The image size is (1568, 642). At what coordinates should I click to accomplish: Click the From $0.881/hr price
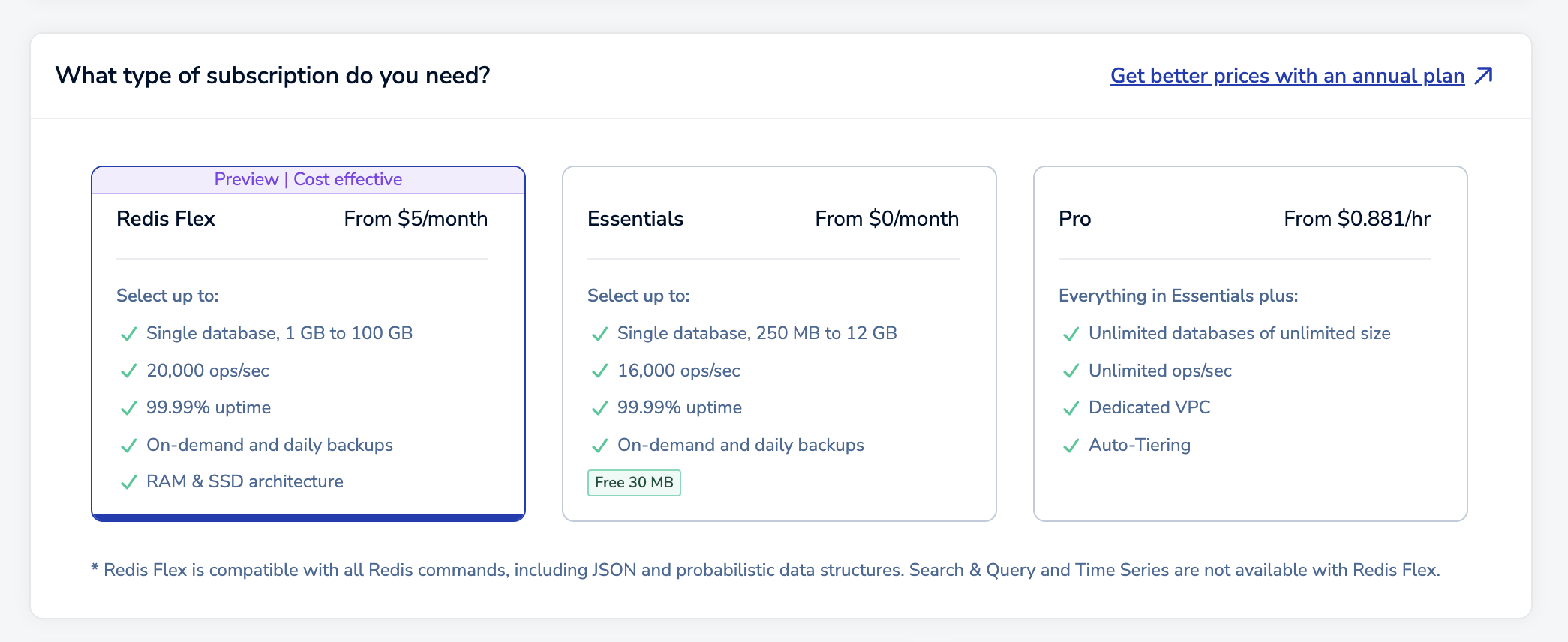pos(1357,219)
